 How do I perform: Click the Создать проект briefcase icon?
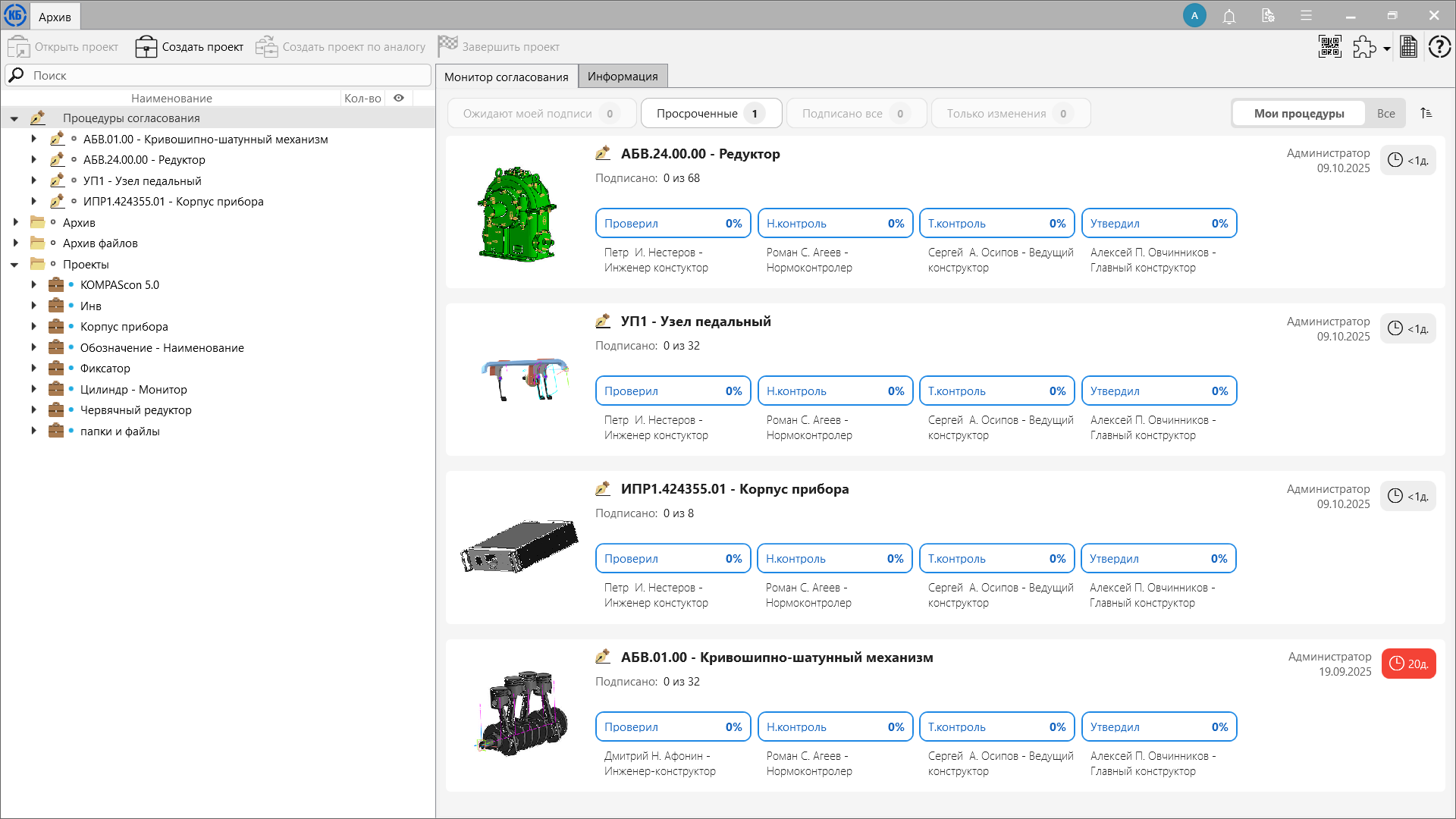pyautogui.click(x=146, y=47)
